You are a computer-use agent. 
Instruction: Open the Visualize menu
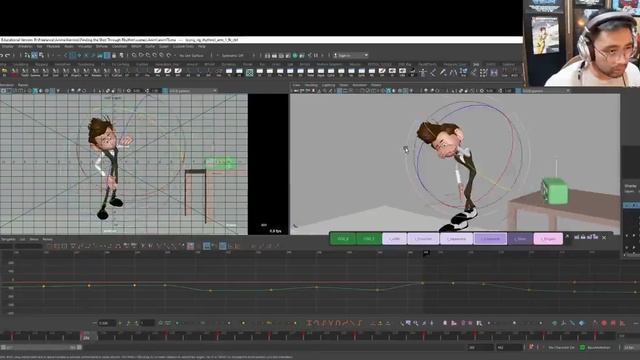tap(85, 47)
